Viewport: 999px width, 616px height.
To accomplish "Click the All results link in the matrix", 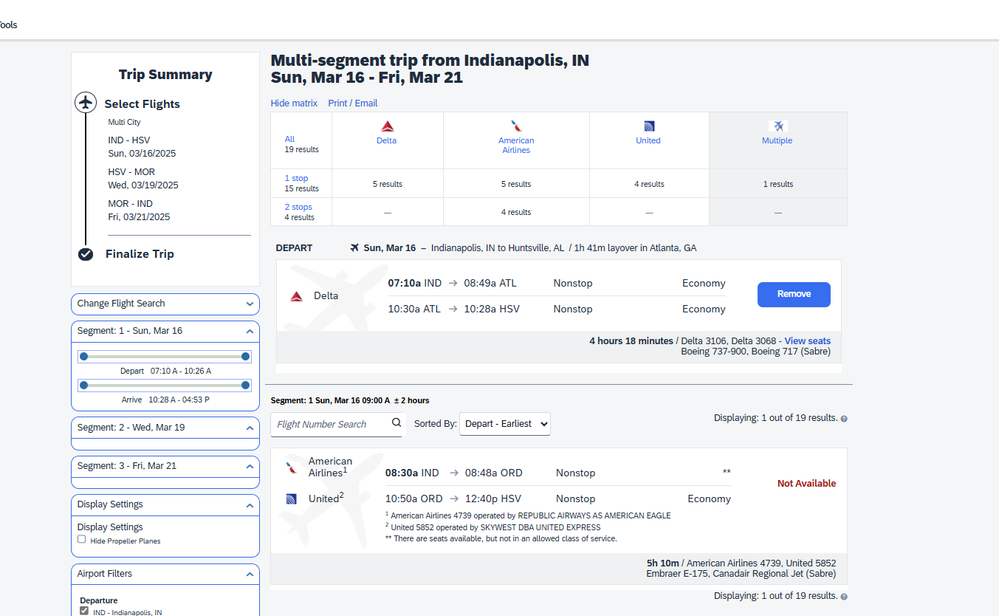I will click(x=290, y=139).
